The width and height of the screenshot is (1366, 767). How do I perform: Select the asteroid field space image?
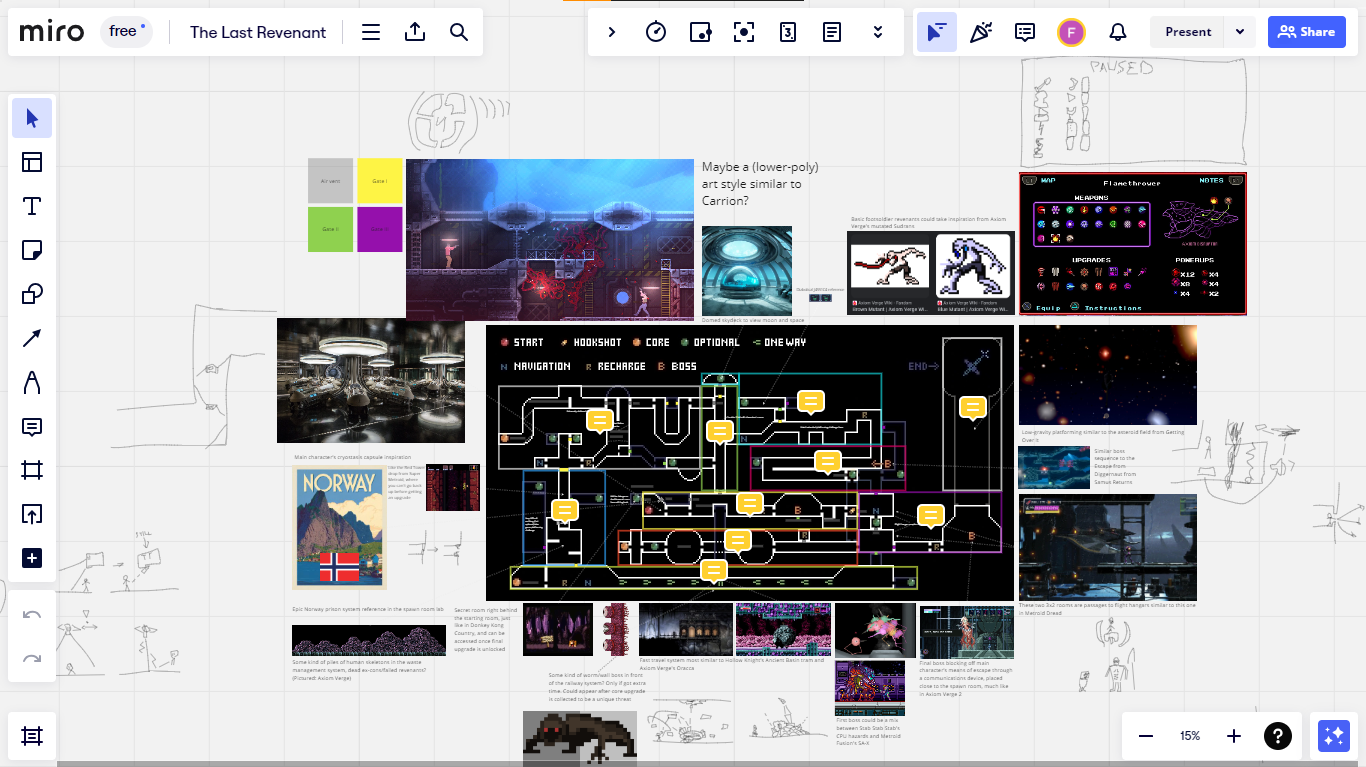coord(1108,376)
